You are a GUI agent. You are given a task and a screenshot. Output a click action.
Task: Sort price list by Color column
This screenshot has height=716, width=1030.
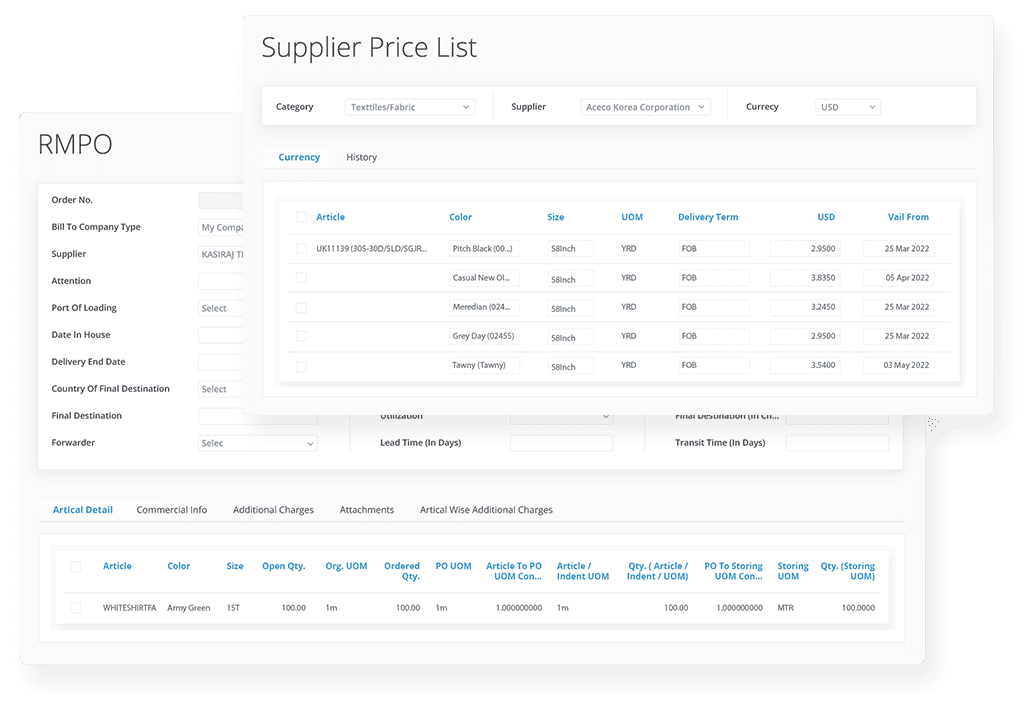[460, 217]
